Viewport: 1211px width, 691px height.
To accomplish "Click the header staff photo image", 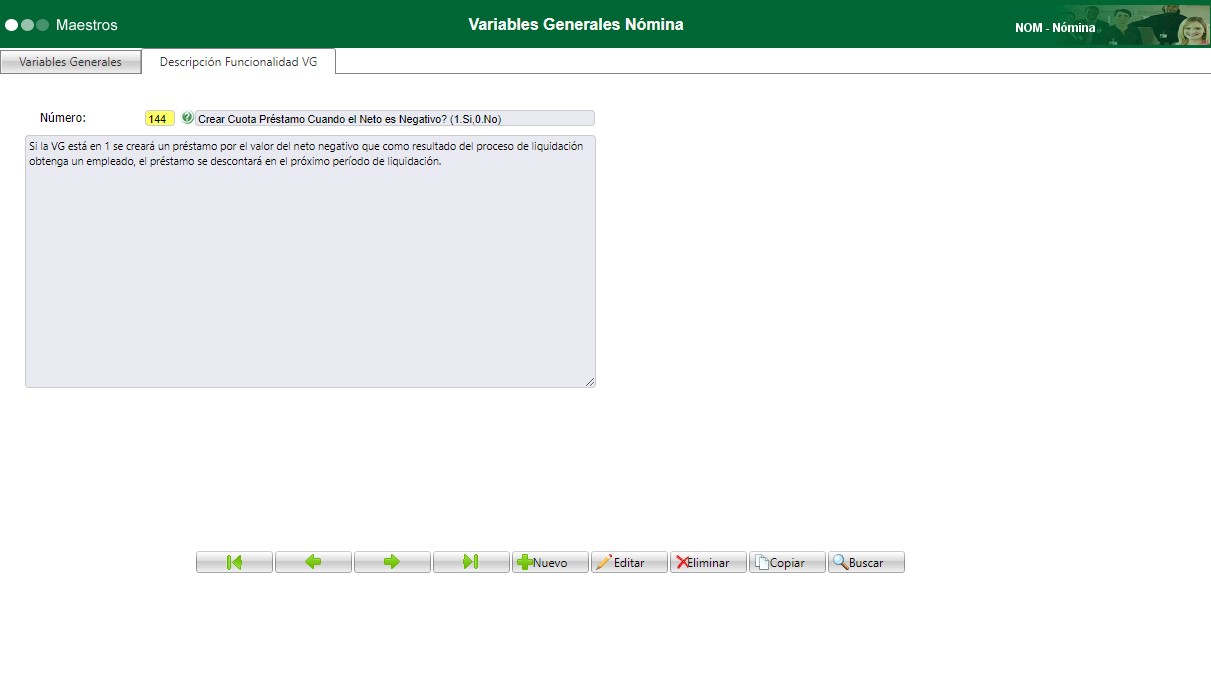I will coord(1146,25).
